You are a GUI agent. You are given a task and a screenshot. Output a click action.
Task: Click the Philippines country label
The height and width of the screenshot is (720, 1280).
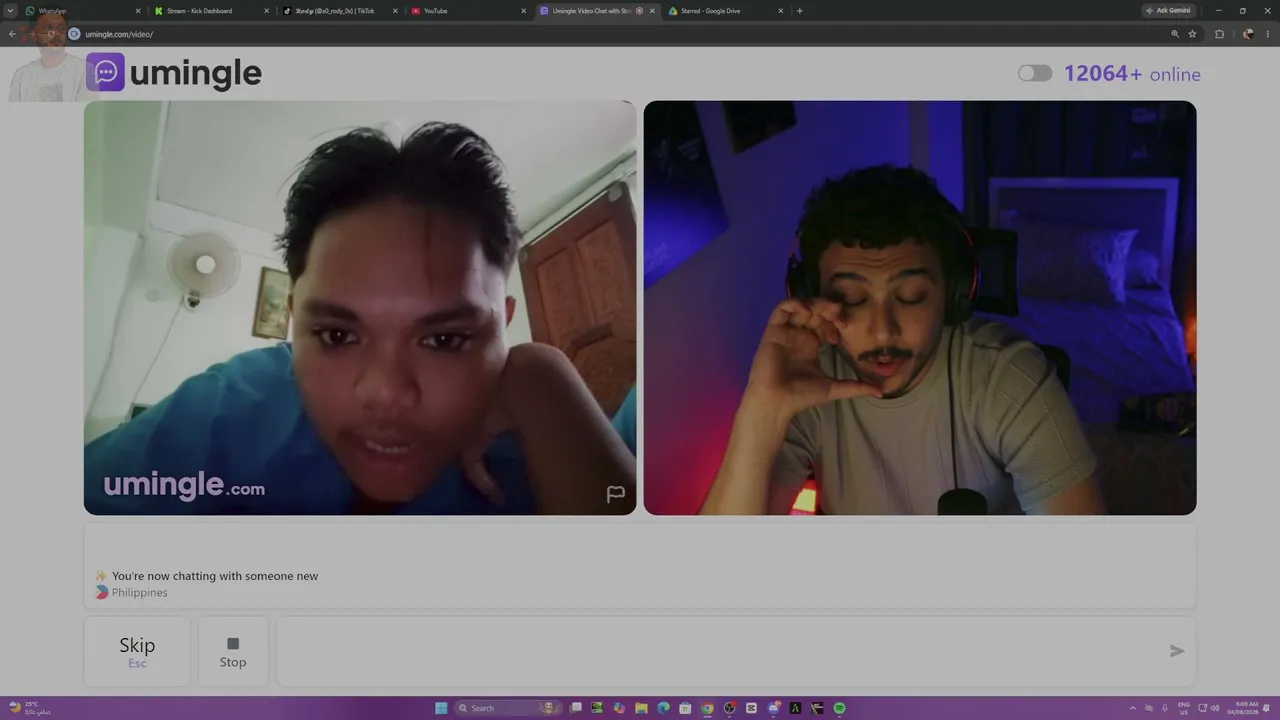coord(139,593)
